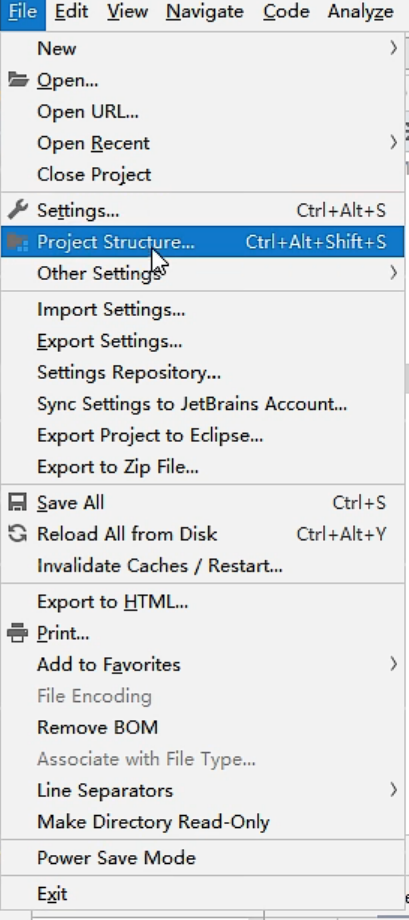The image size is (409, 920).
Task: Click the printer icon next to Print
Action: 18,633
